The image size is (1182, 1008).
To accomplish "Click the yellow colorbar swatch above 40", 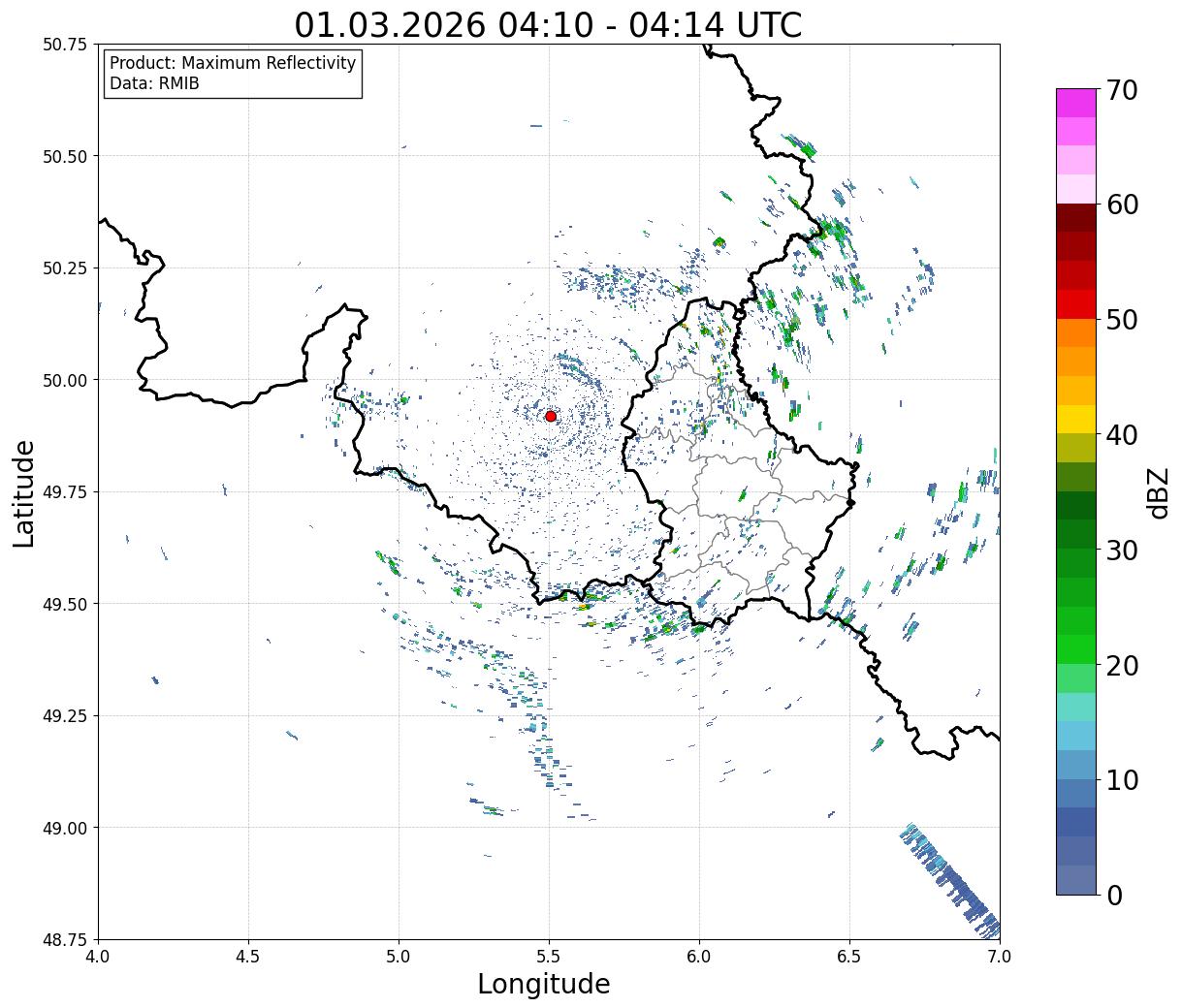I will click(1076, 420).
